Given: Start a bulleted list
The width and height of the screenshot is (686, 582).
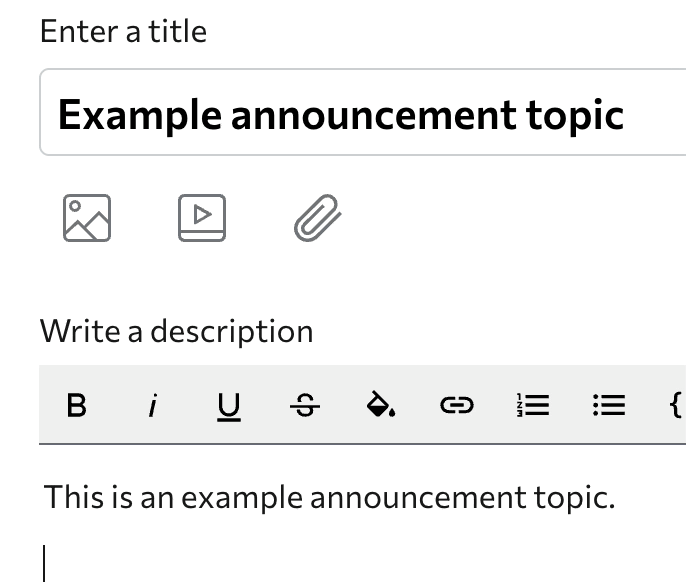Looking at the screenshot, I should 609,405.
